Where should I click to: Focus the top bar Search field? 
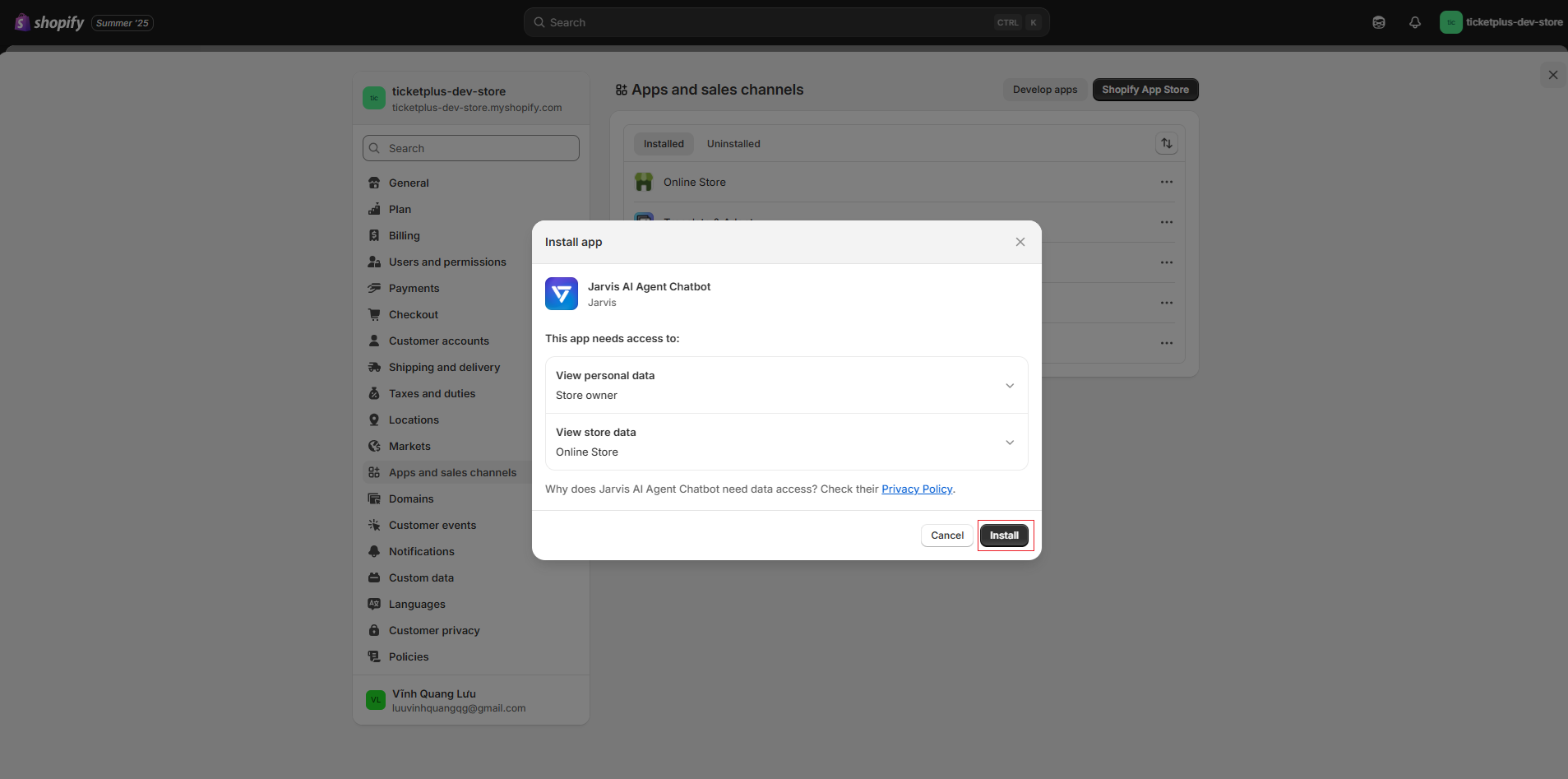click(x=787, y=22)
